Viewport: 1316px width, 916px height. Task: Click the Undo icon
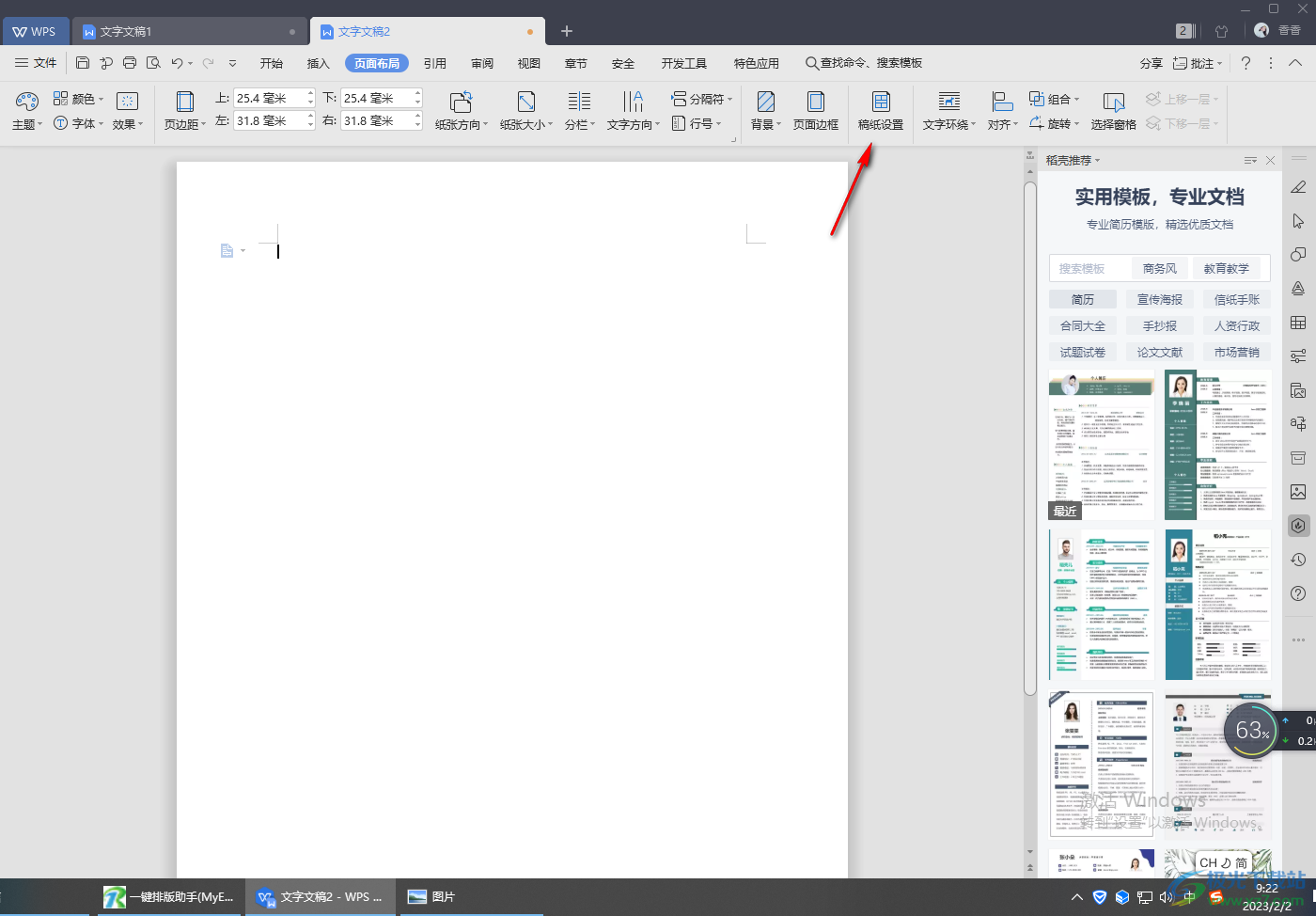pos(177,63)
